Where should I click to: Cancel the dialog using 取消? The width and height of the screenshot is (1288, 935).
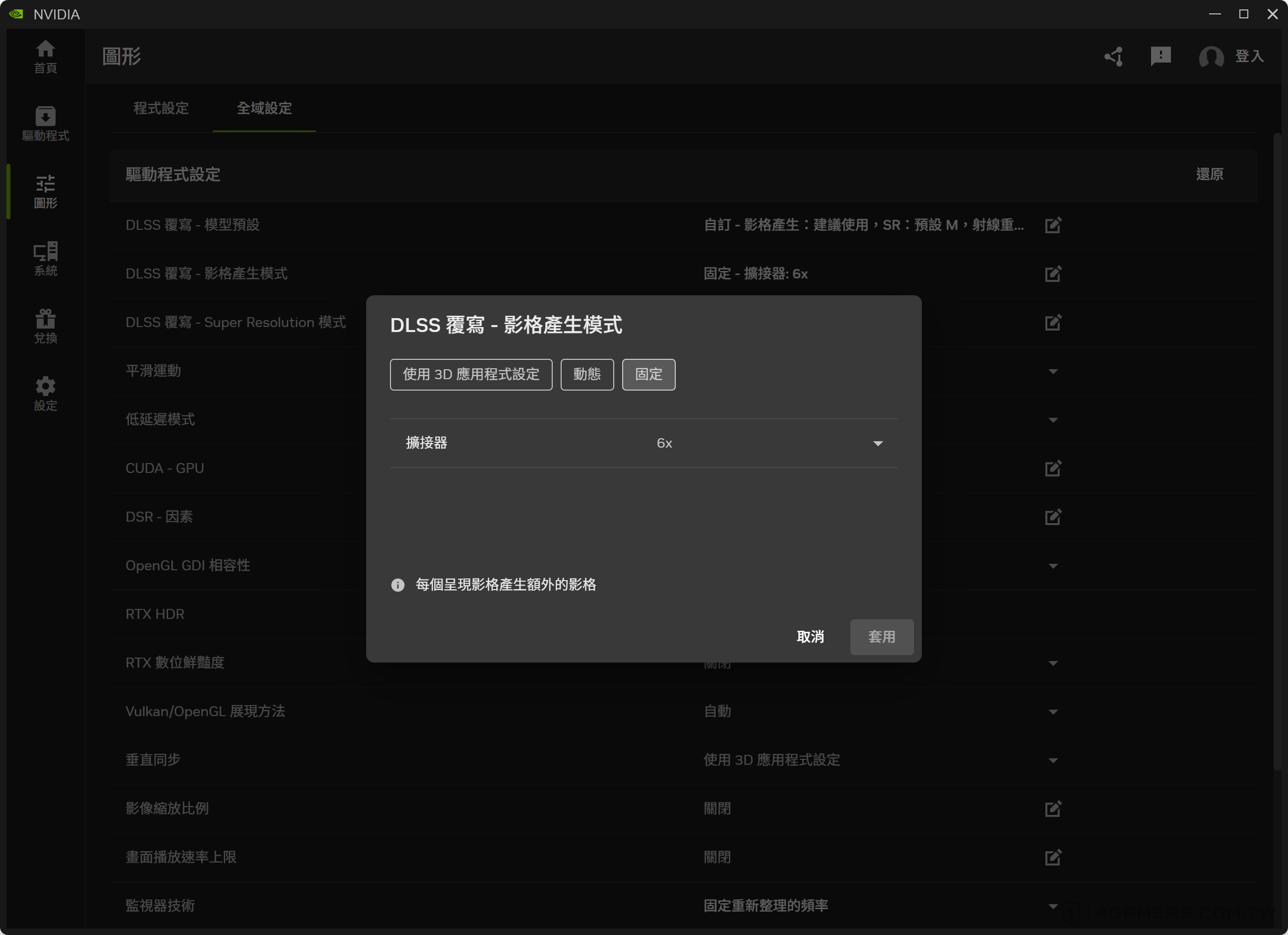click(810, 637)
